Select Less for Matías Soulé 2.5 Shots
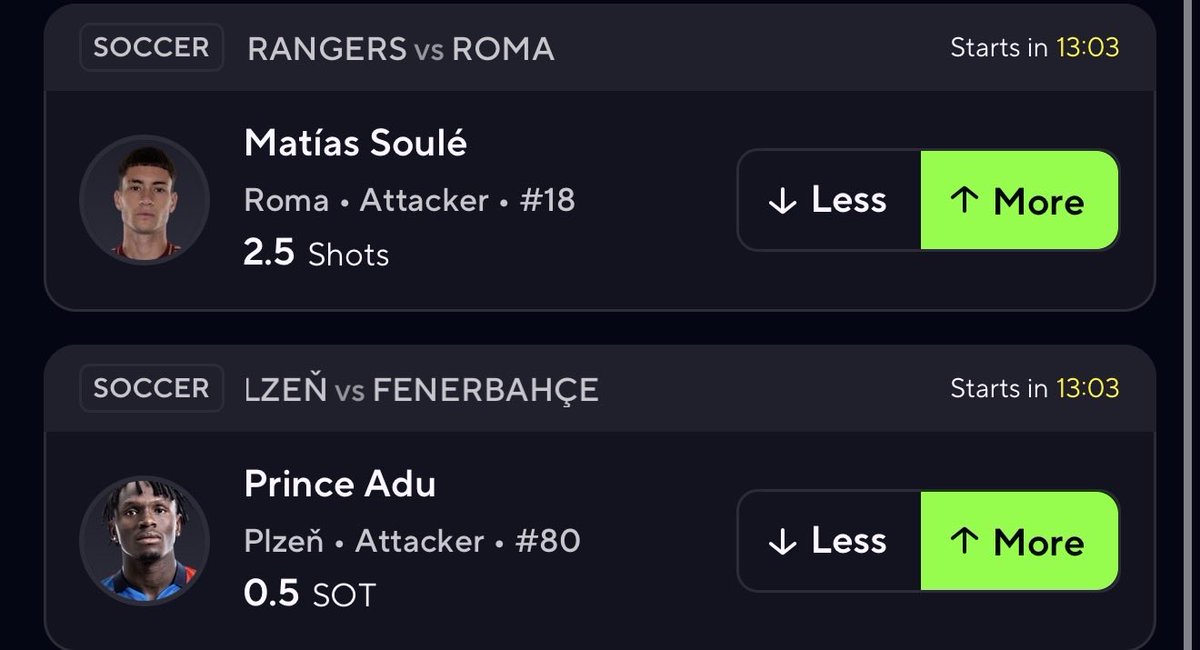The image size is (1200, 650). 829,200
